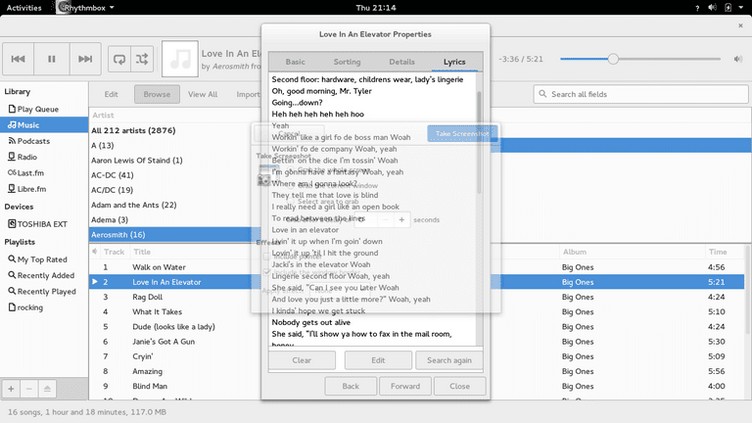Open the Activities overview
Image resolution: width=752 pixels, height=423 pixels.
(24, 8)
